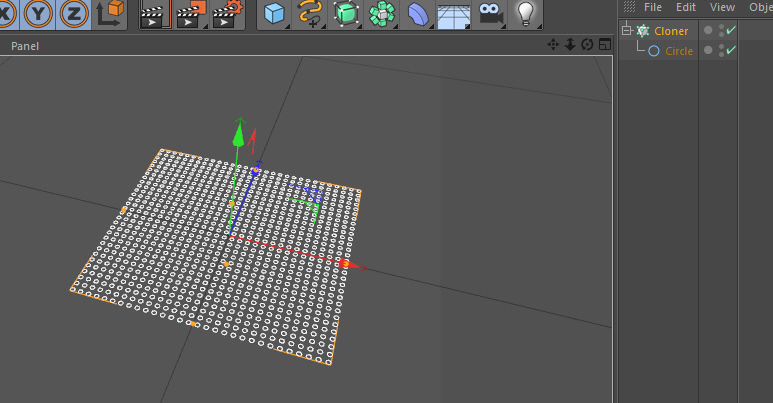Screen dimensions: 773x403
Task: Grab the red X axis arrow handle
Action: (351, 265)
